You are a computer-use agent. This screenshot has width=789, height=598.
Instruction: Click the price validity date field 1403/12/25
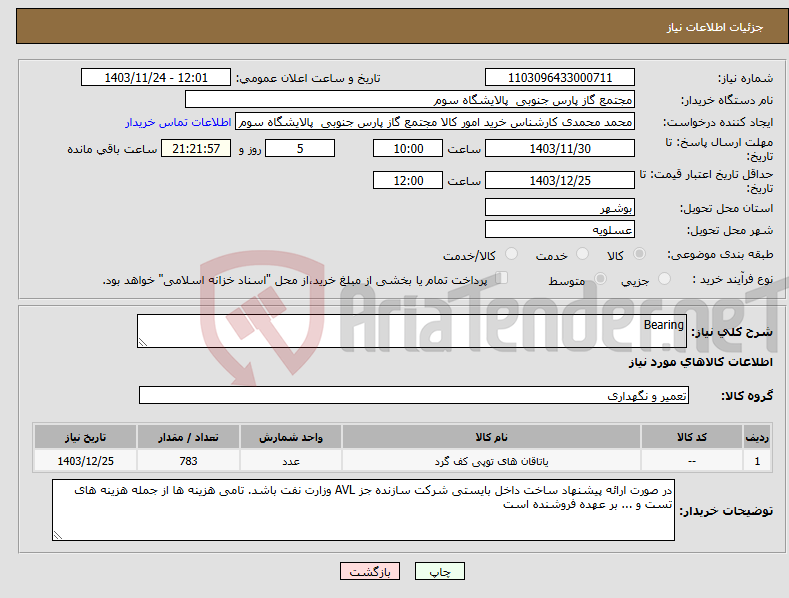click(560, 180)
